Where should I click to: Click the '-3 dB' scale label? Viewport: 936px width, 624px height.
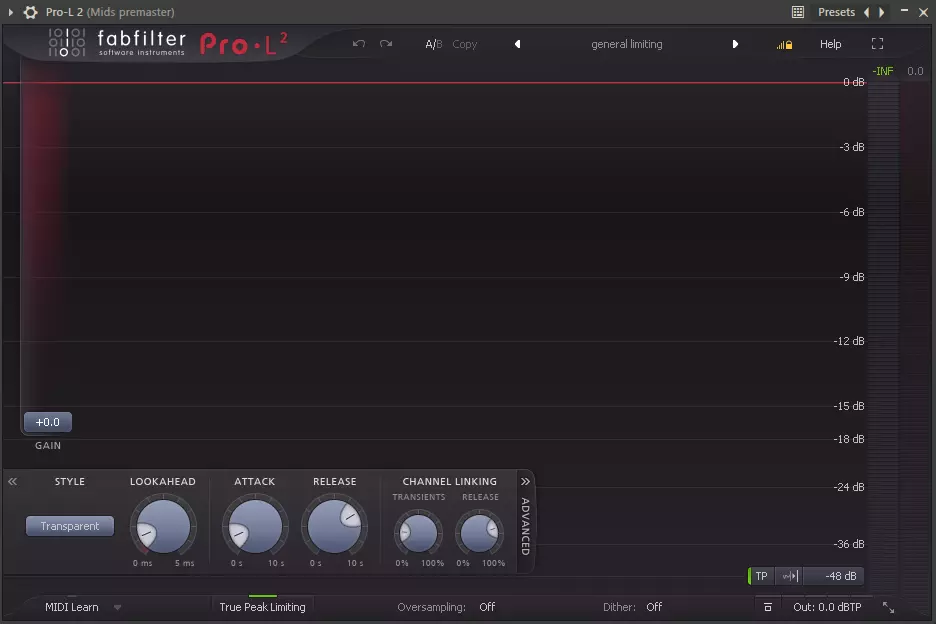click(852, 147)
